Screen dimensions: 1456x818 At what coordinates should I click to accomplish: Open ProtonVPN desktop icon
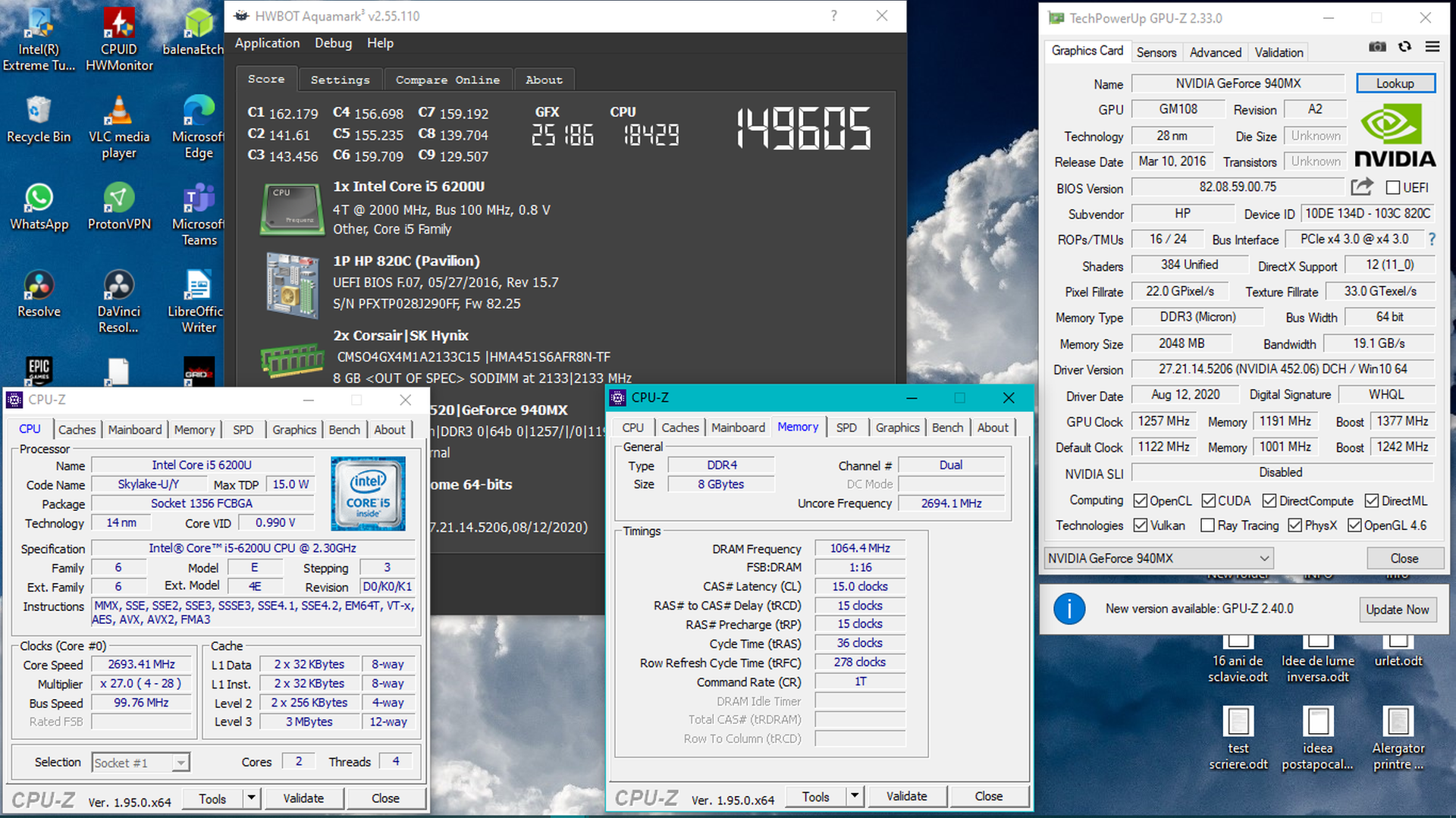pos(119,207)
